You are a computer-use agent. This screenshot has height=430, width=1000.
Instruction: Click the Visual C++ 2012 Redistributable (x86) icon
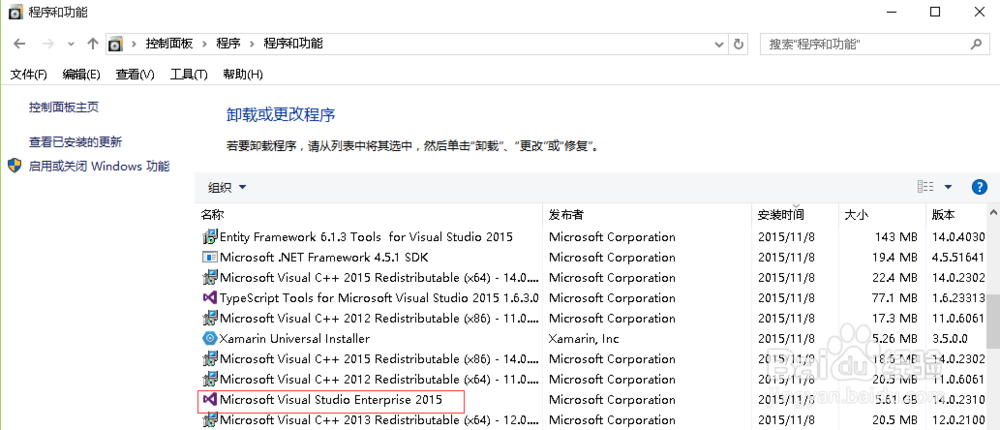[210, 318]
